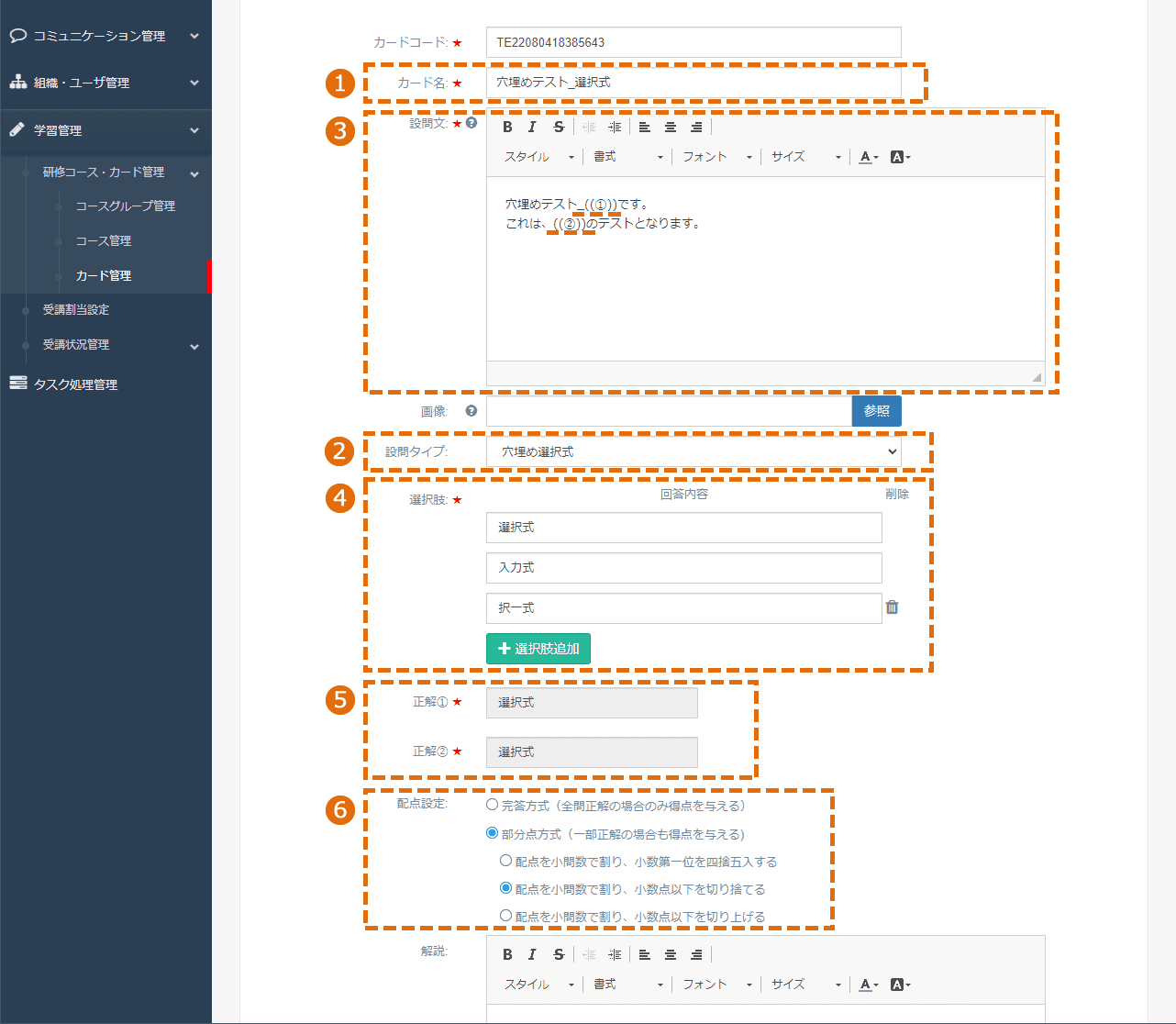
Task: Increase indent in the 設問文 editor
Action: [x=615, y=128]
